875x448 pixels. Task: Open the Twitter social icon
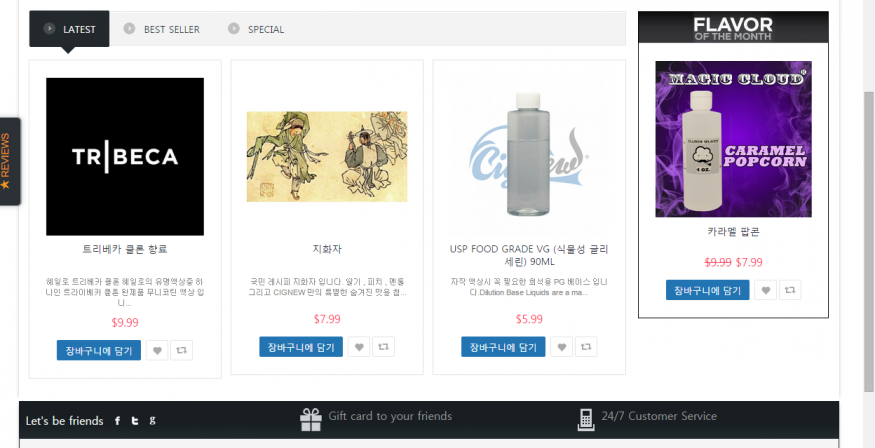134,421
